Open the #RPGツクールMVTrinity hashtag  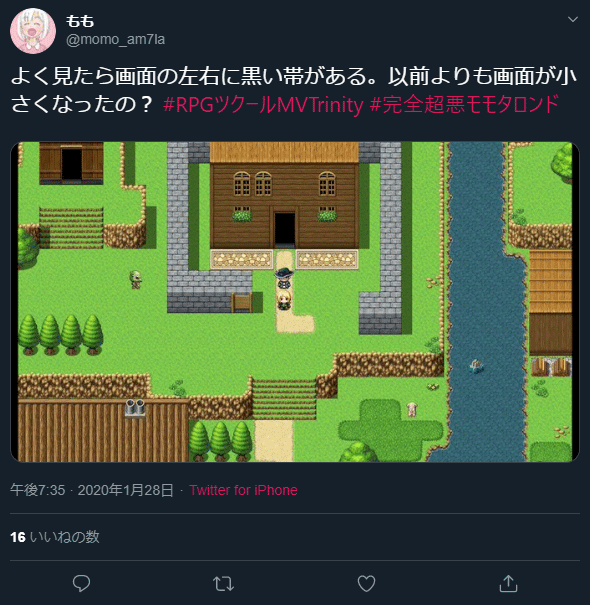(263, 105)
